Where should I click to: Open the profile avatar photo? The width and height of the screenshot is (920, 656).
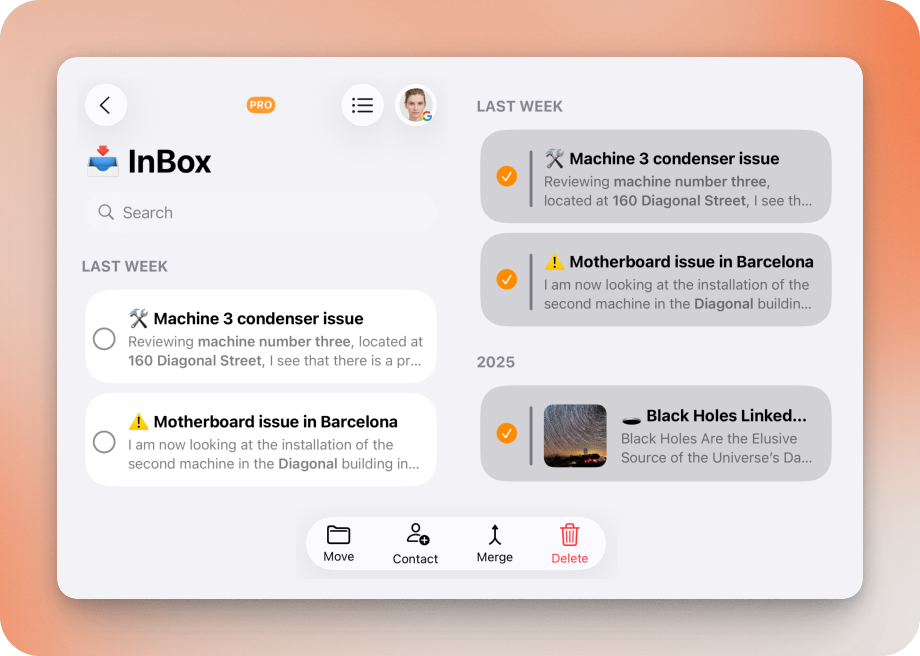pos(416,104)
